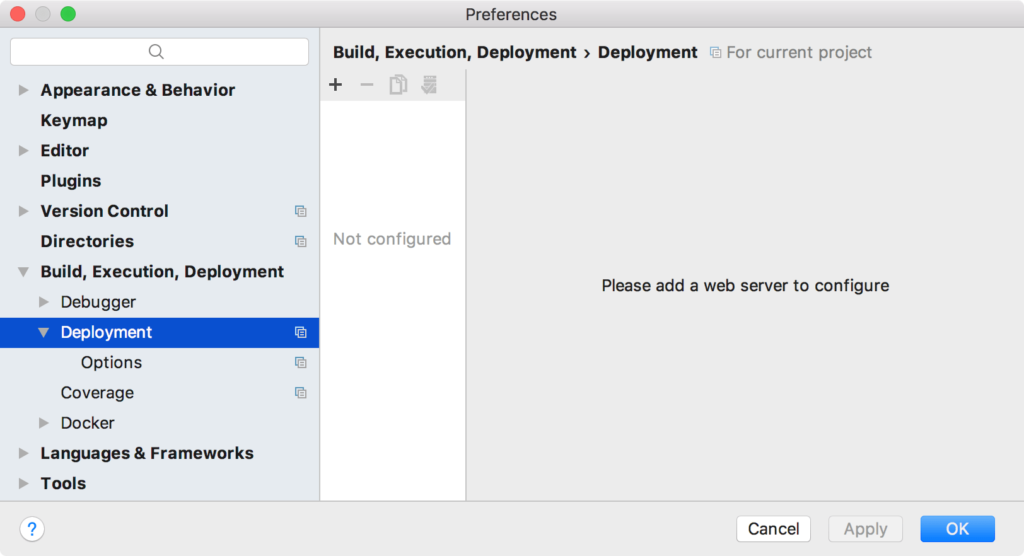The width and height of the screenshot is (1024, 556).
Task: Expand the Languages & Frameworks section
Action: [x=24, y=453]
